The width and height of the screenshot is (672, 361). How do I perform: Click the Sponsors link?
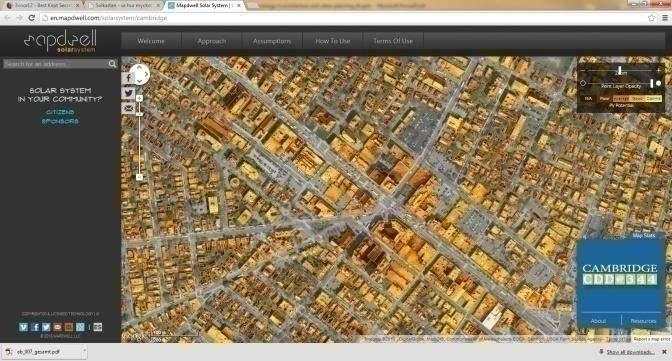click(60, 121)
